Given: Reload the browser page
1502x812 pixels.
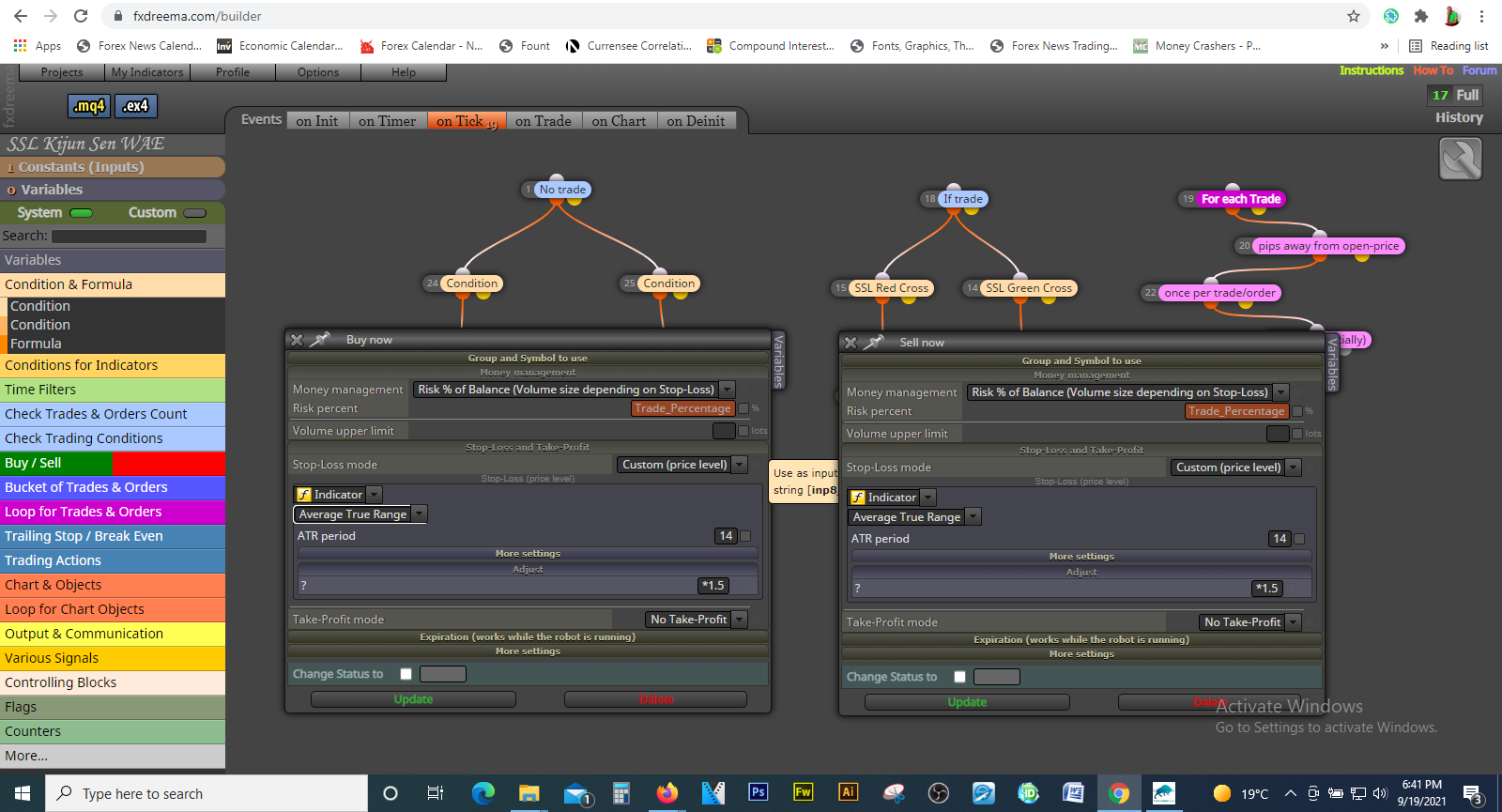Looking at the screenshot, I should click(x=81, y=16).
